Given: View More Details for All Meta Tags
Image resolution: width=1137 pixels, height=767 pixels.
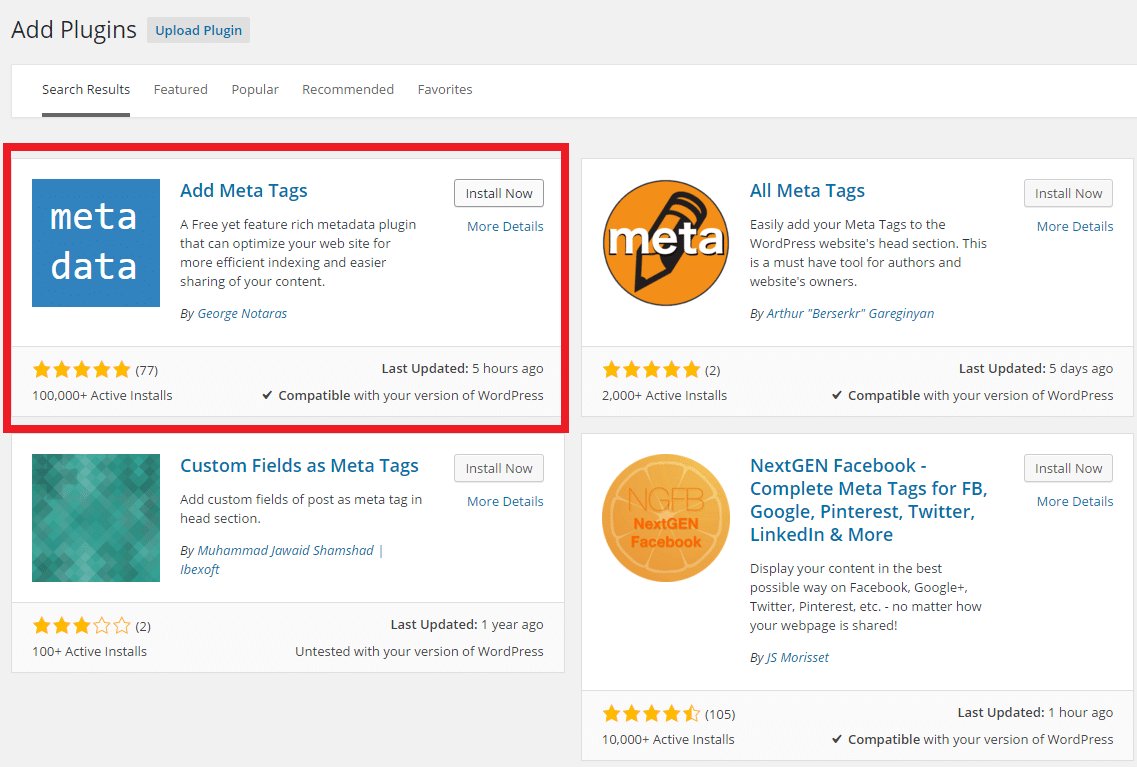Looking at the screenshot, I should click(x=1075, y=226).
